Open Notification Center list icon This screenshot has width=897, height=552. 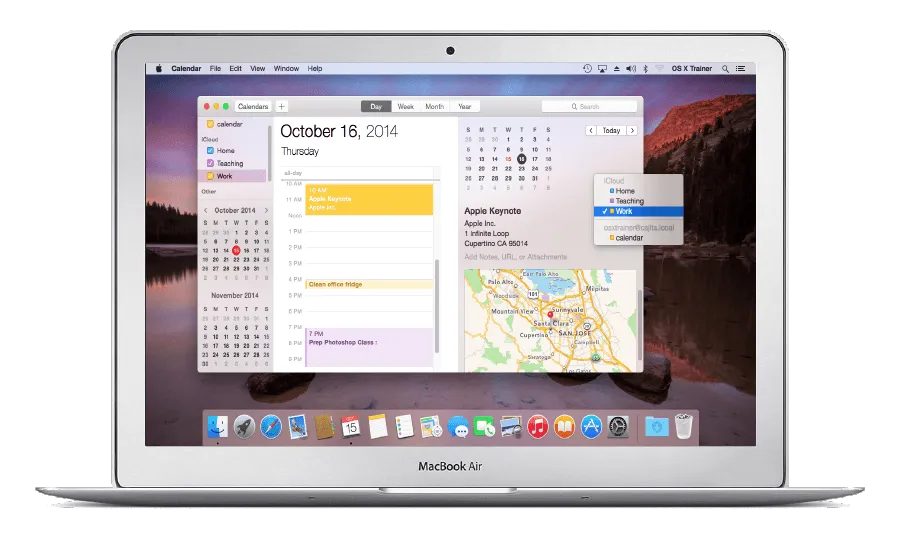click(x=740, y=69)
